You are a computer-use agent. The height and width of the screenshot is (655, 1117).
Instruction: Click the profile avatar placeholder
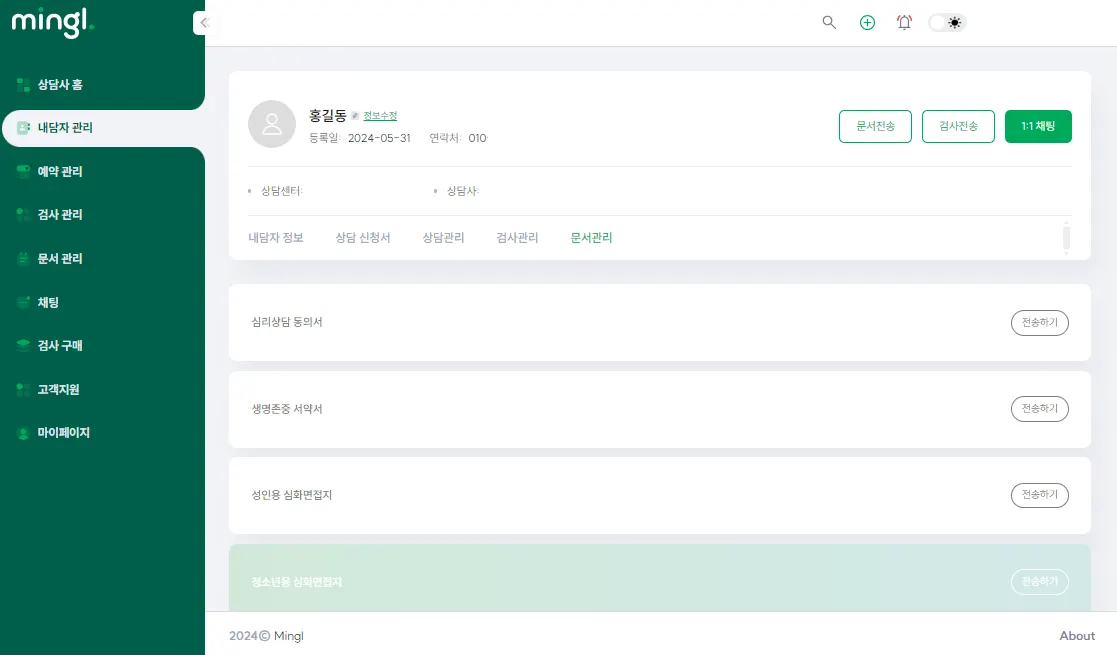point(271,124)
